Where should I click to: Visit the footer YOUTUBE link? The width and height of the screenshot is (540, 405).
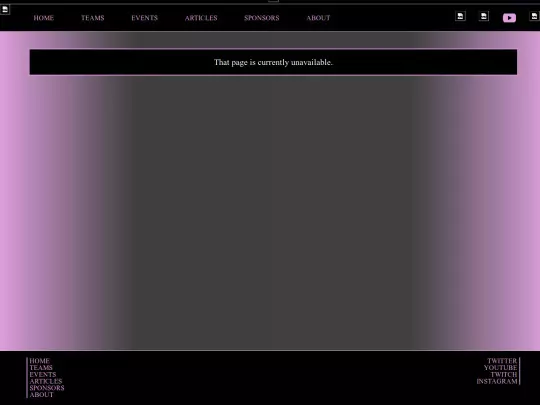(x=500, y=368)
